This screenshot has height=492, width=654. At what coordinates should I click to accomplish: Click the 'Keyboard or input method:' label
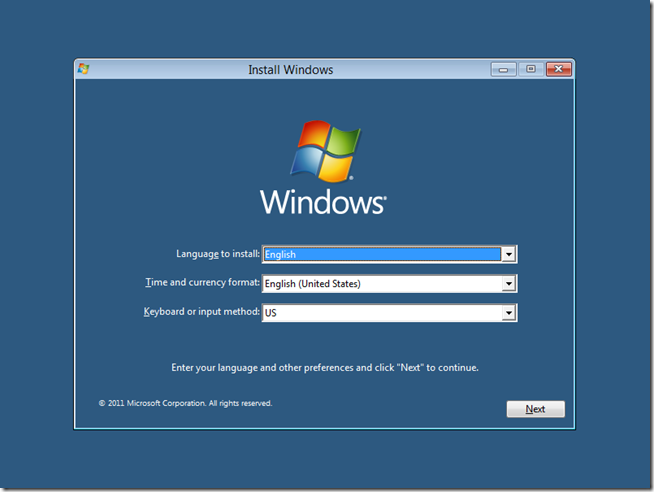click(201, 312)
